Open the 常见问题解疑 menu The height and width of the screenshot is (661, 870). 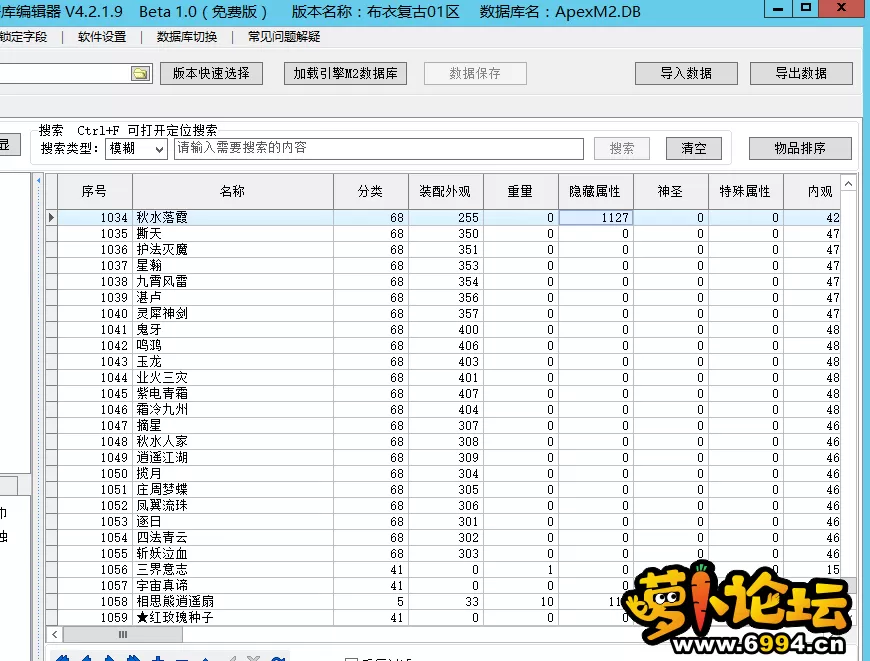coord(284,37)
